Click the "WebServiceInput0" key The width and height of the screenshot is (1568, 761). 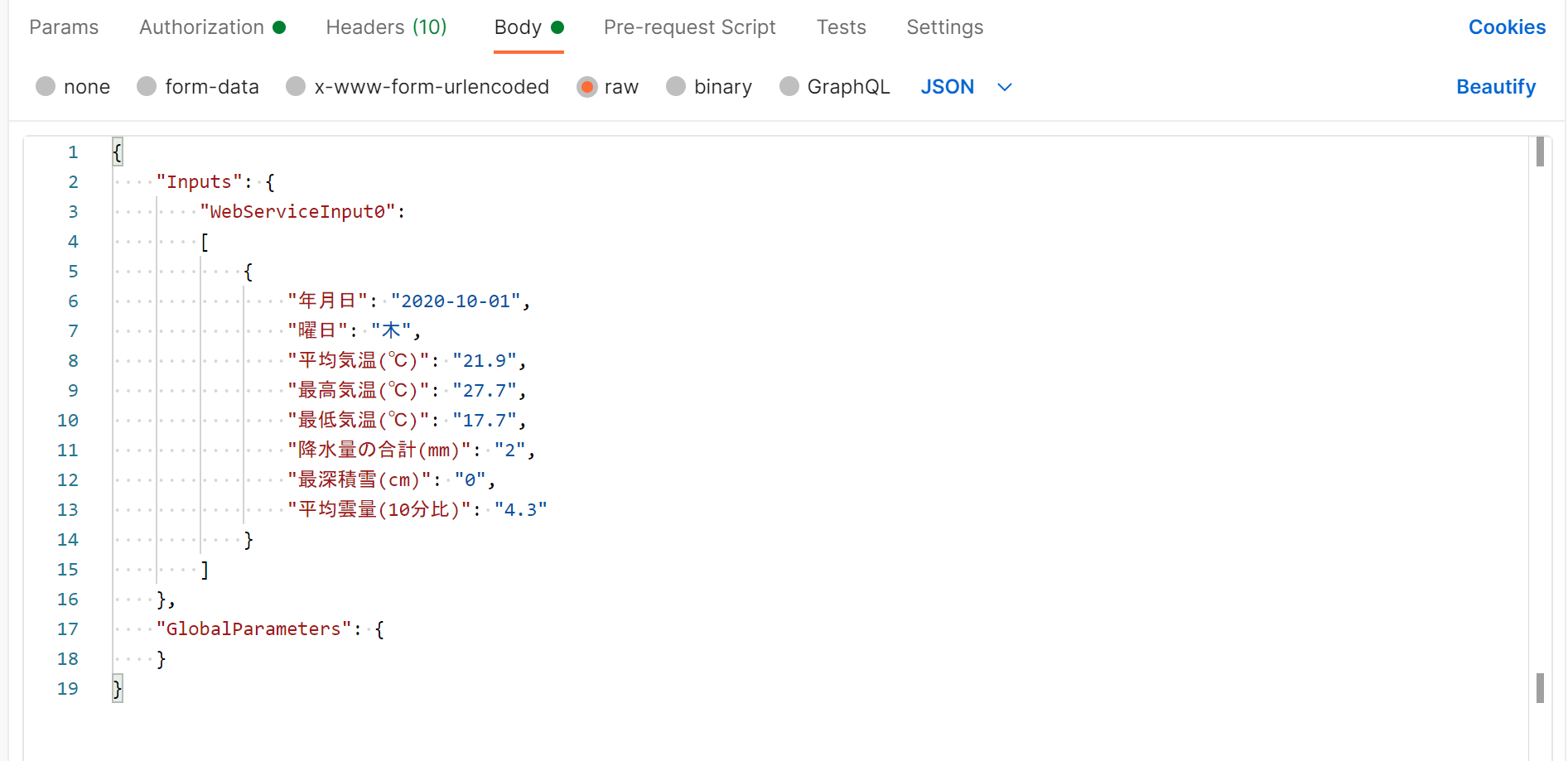coord(297,212)
